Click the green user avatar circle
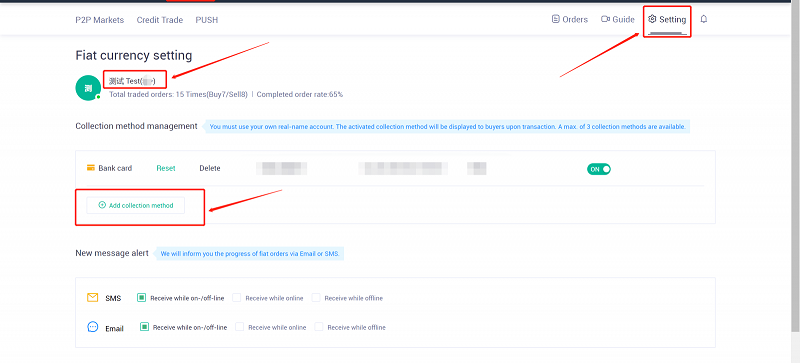The image size is (800, 363). 88,88
